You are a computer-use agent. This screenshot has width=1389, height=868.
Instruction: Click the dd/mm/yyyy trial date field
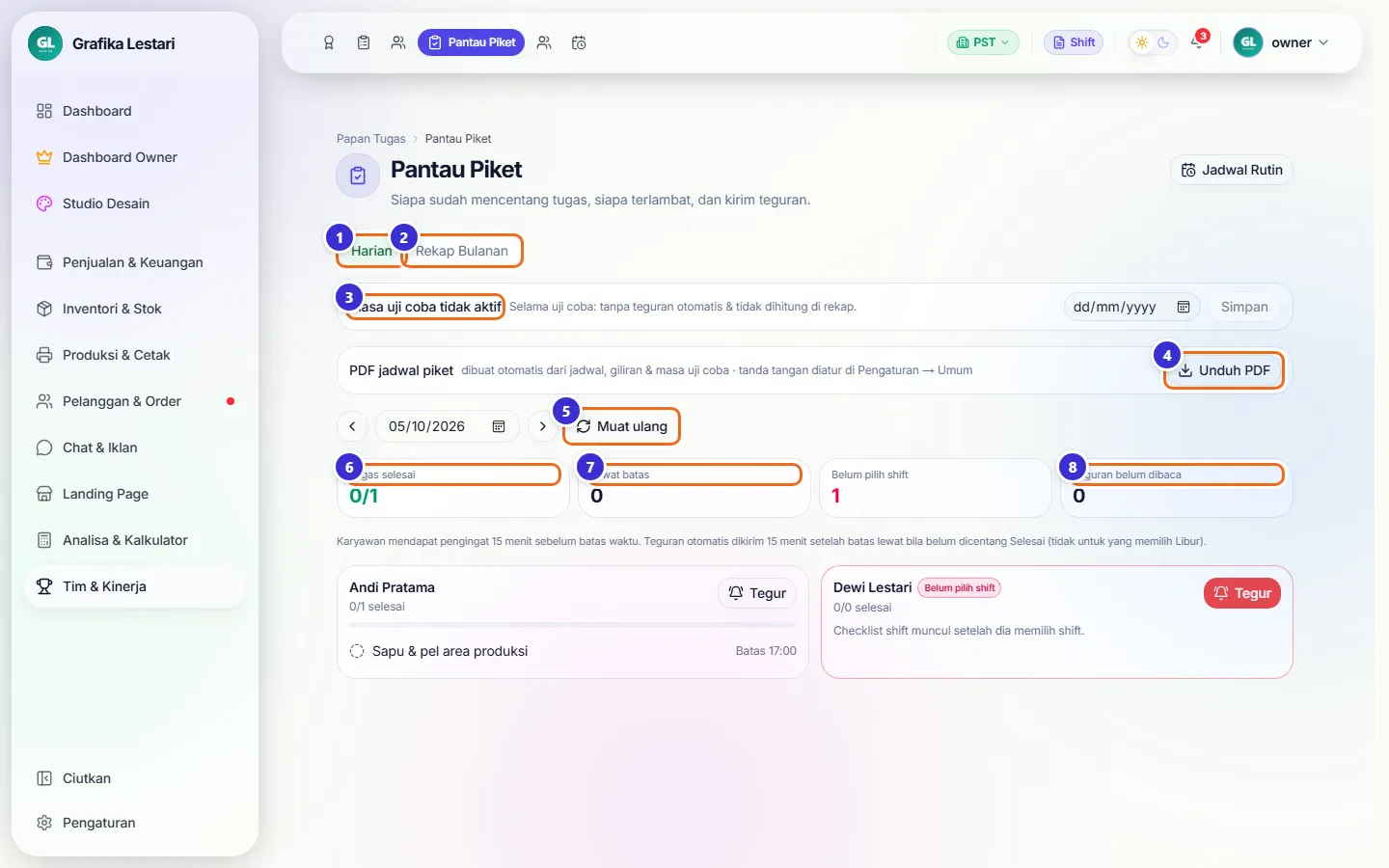click(x=1131, y=307)
